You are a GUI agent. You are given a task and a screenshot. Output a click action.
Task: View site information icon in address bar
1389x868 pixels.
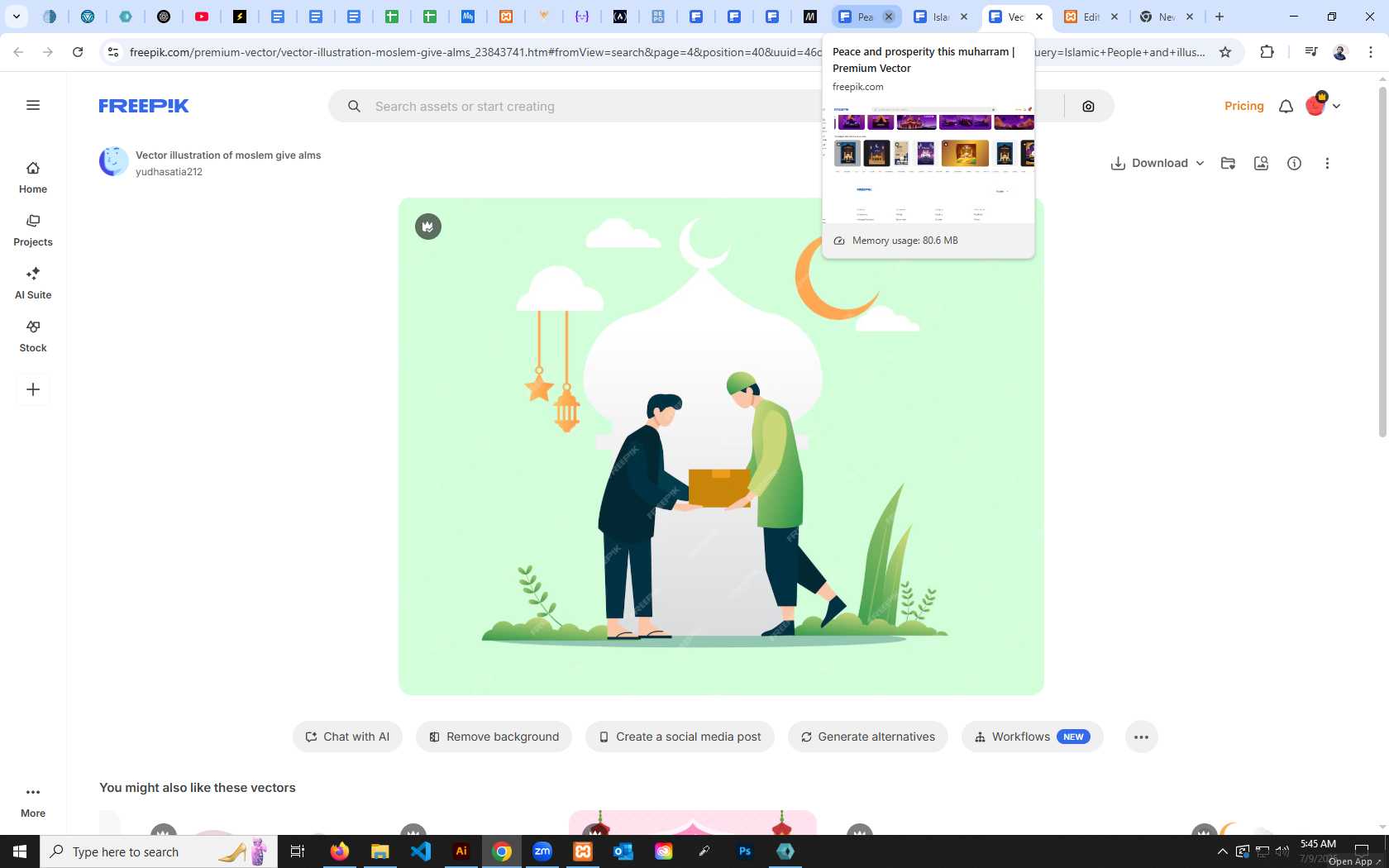pyautogui.click(x=113, y=52)
